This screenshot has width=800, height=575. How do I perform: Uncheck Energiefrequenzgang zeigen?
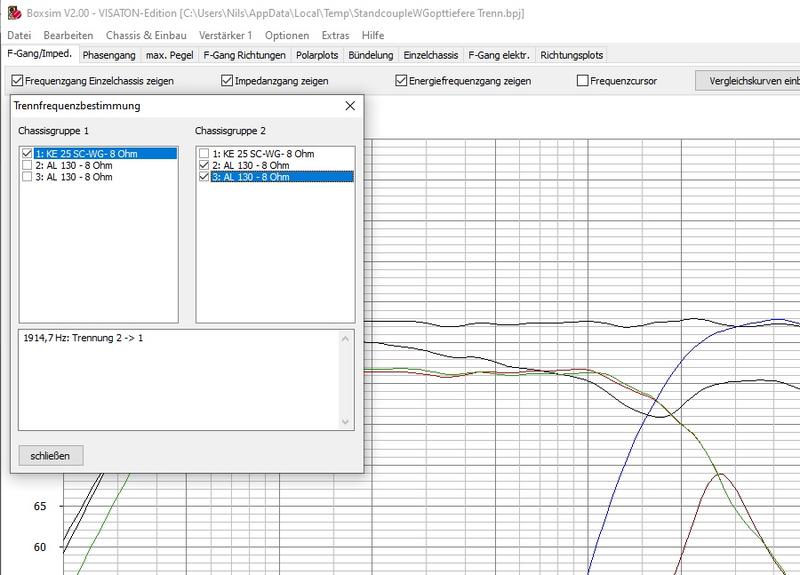tap(402, 81)
